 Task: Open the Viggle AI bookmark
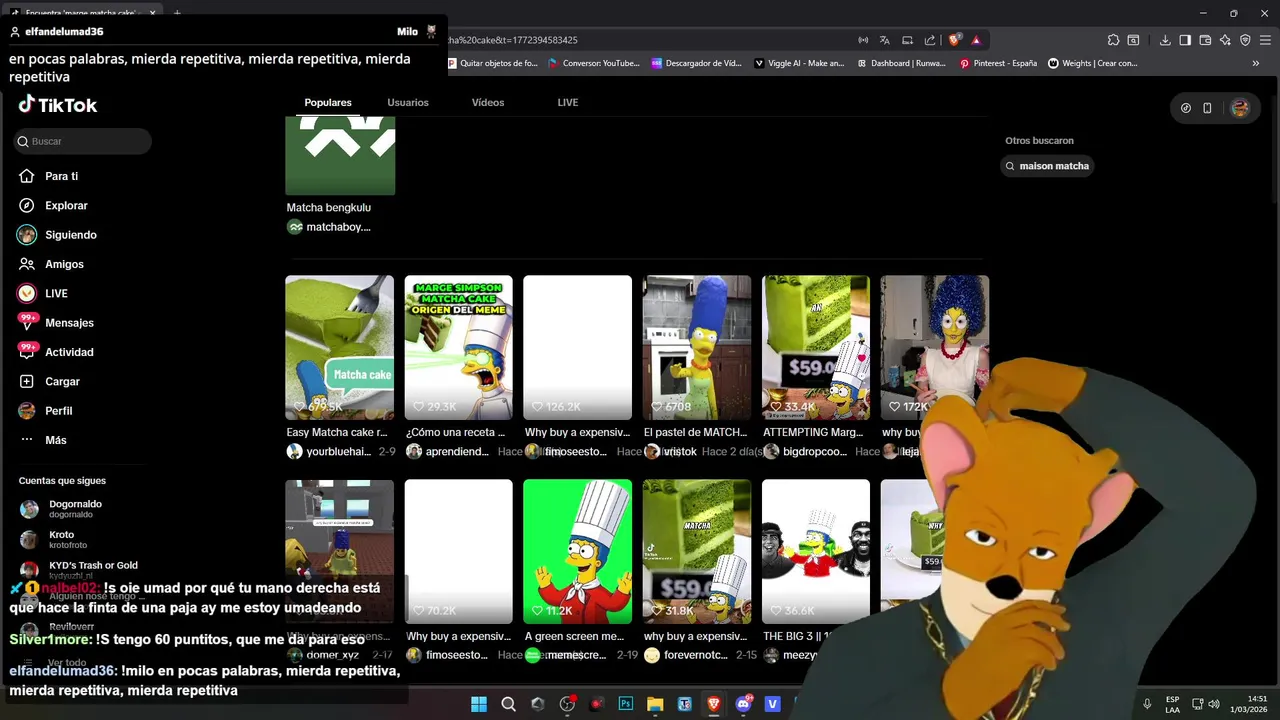point(798,63)
